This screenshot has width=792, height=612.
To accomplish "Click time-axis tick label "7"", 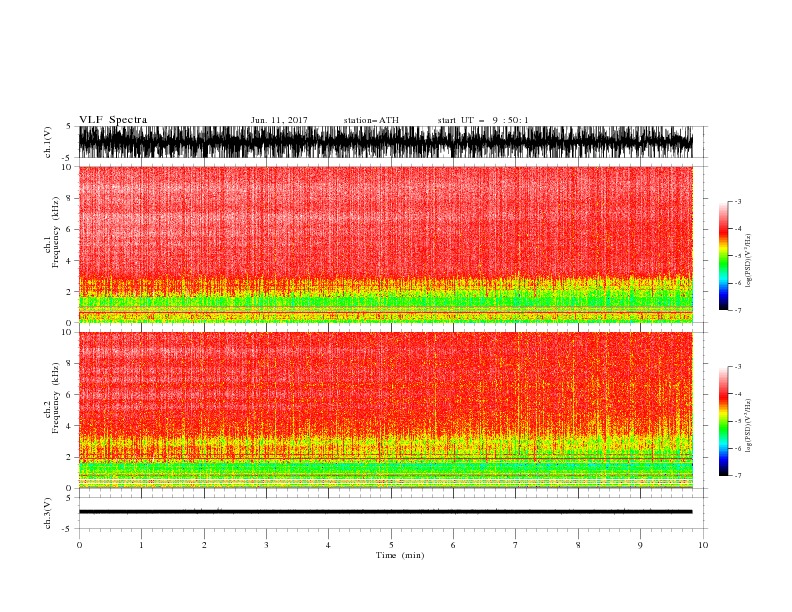I will (516, 545).
